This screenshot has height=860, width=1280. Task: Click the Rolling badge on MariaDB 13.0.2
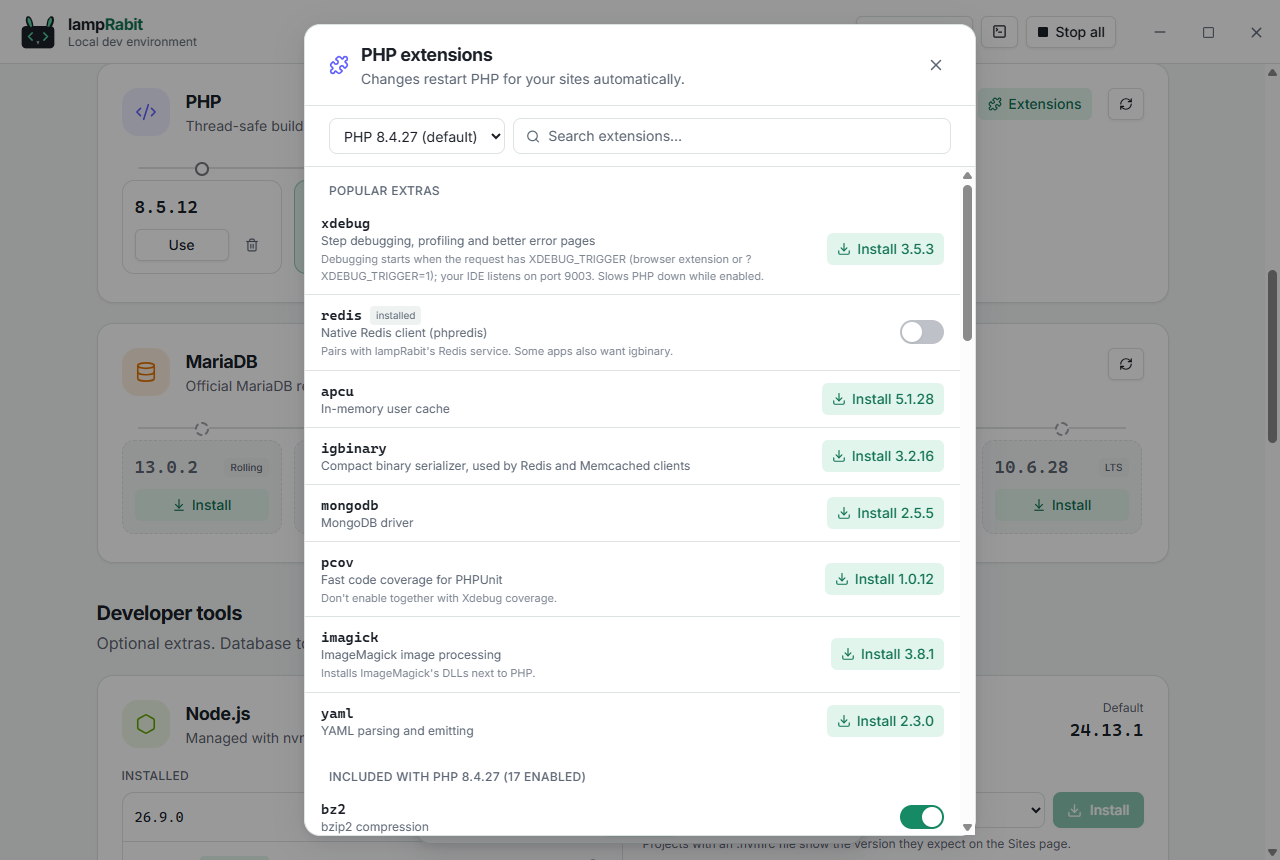coord(246,467)
